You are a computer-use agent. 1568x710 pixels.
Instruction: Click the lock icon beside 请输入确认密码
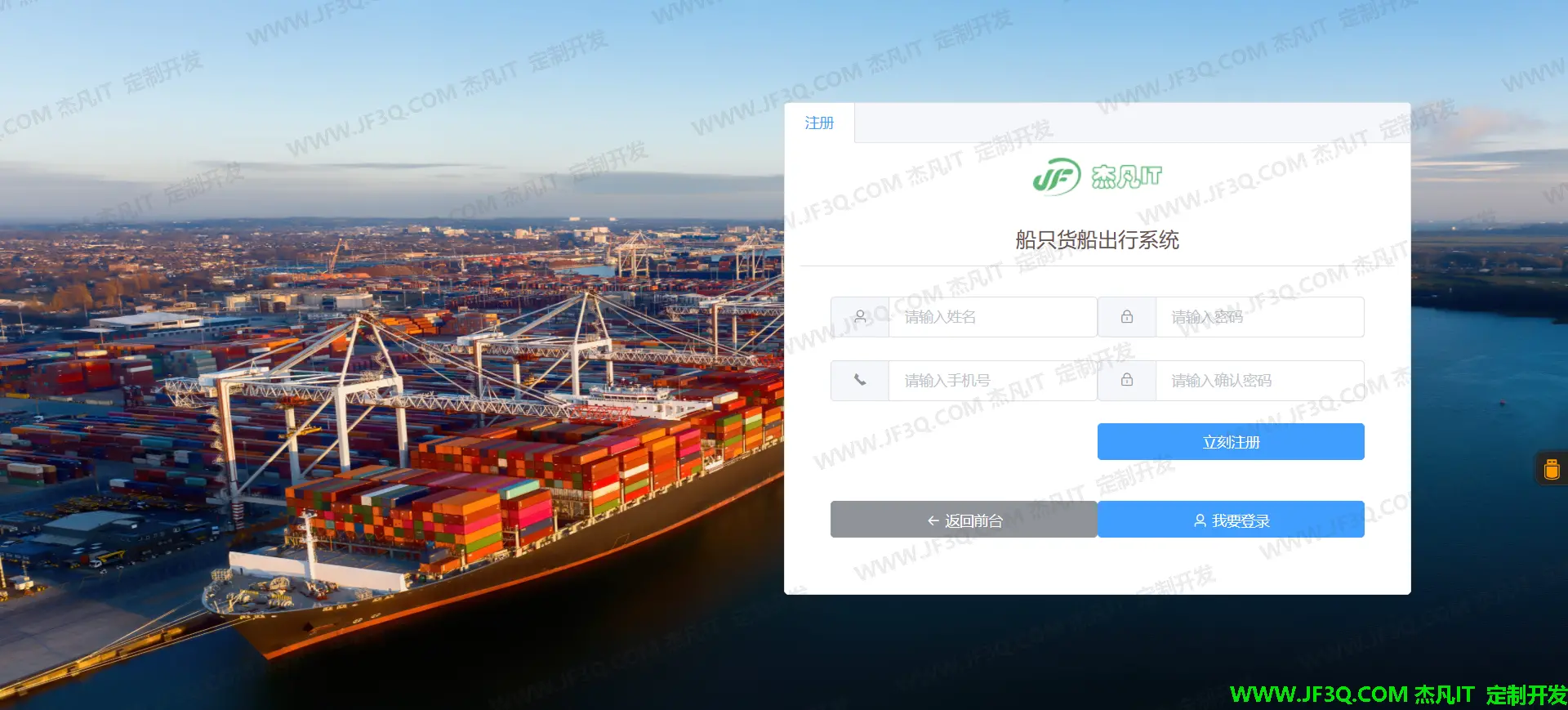pyautogui.click(x=1127, y=380)
